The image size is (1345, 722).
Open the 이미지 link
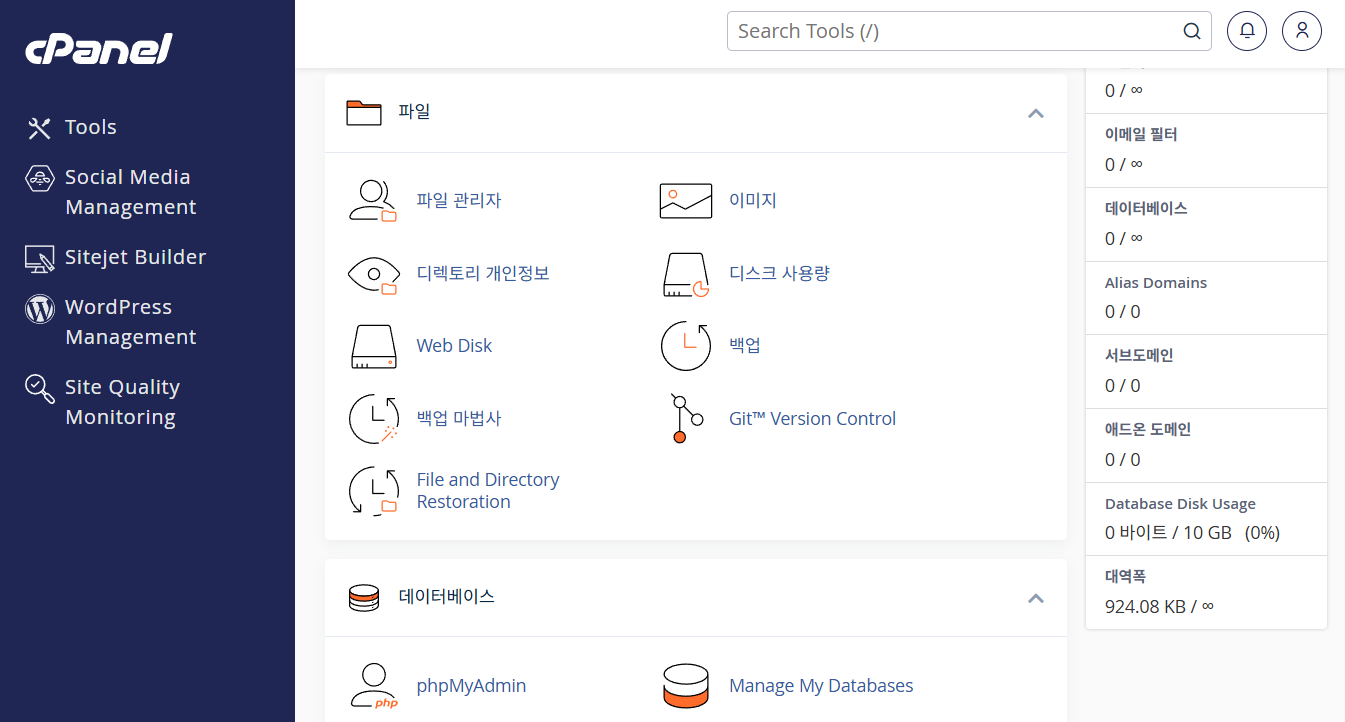[753, 200]
